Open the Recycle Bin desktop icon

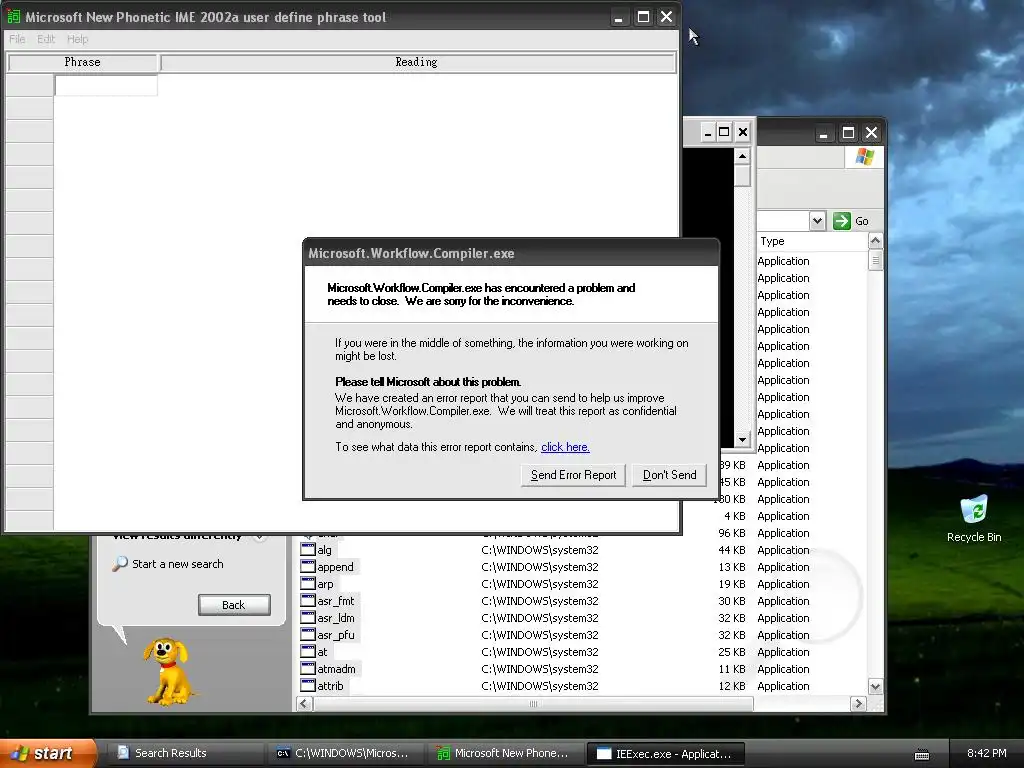coord(974,519)
